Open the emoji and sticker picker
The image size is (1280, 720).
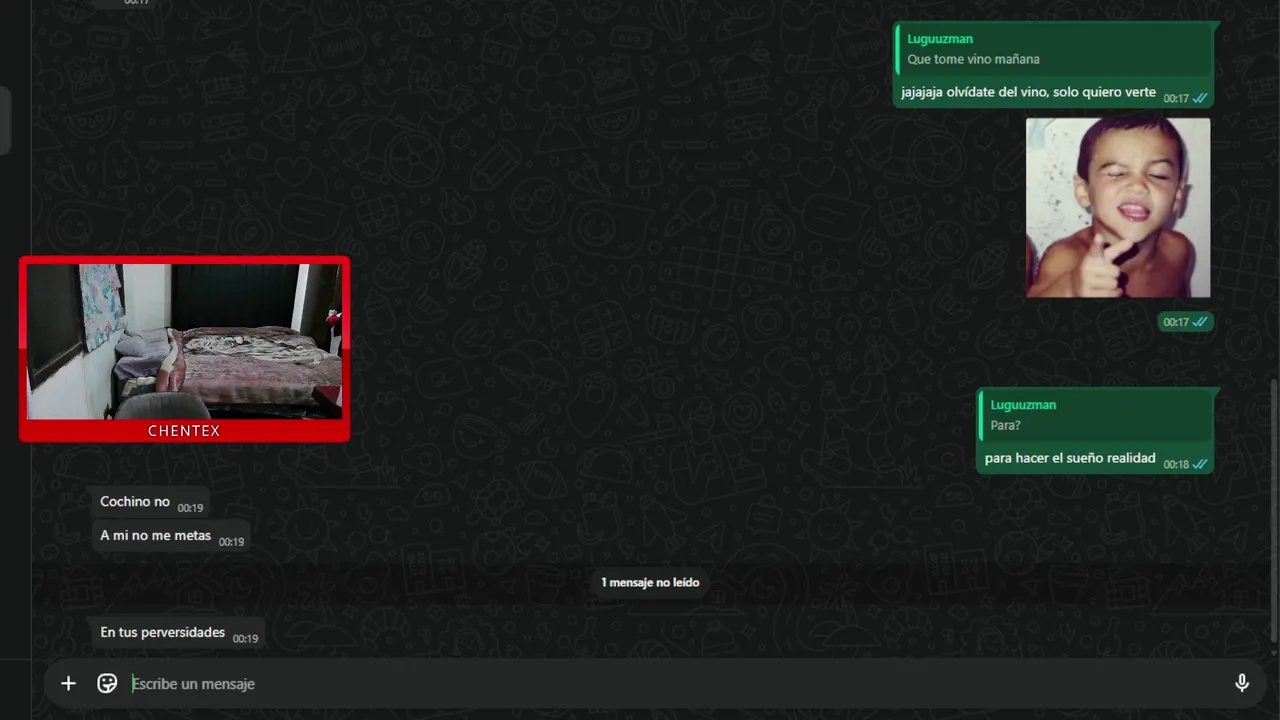tap(107, 684)
